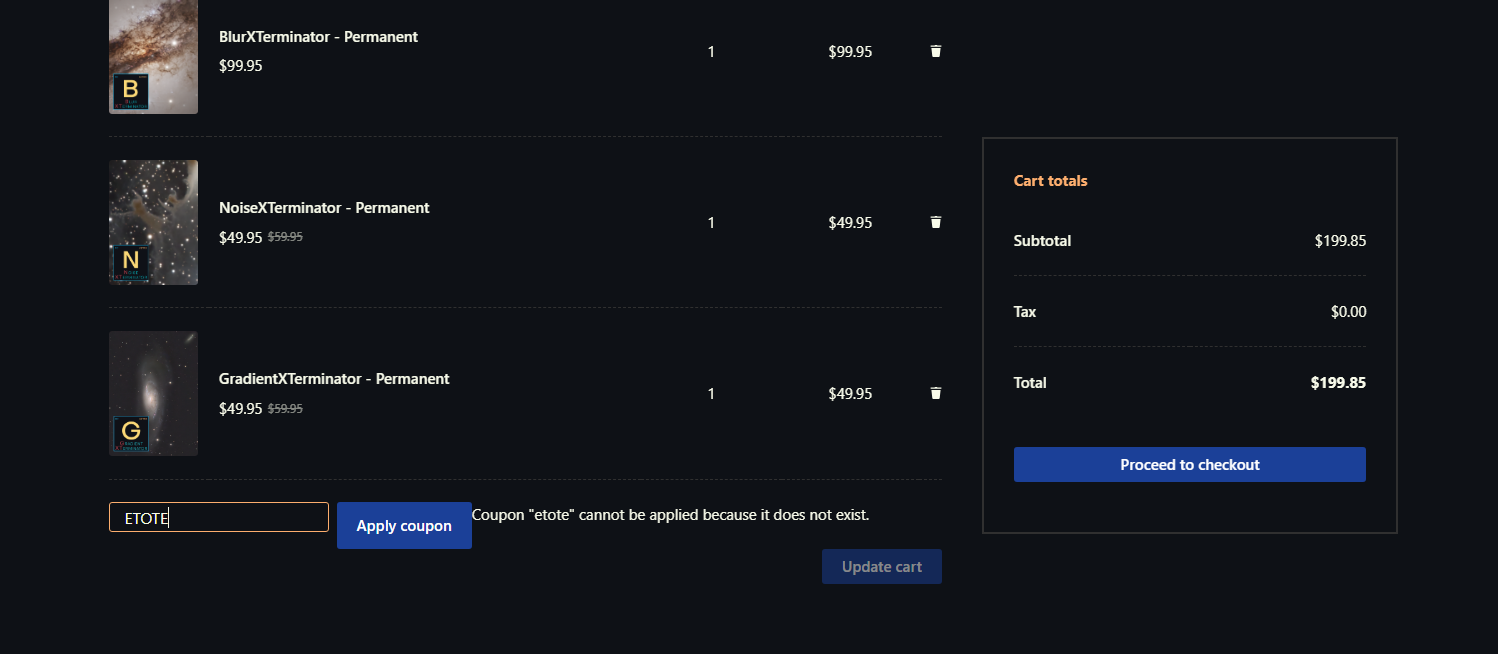Image resolution: width=1498 pixels, height=654 pixels.
Task: Select the quantity value for BlurXTerminator
Action: tap(711, 52)
